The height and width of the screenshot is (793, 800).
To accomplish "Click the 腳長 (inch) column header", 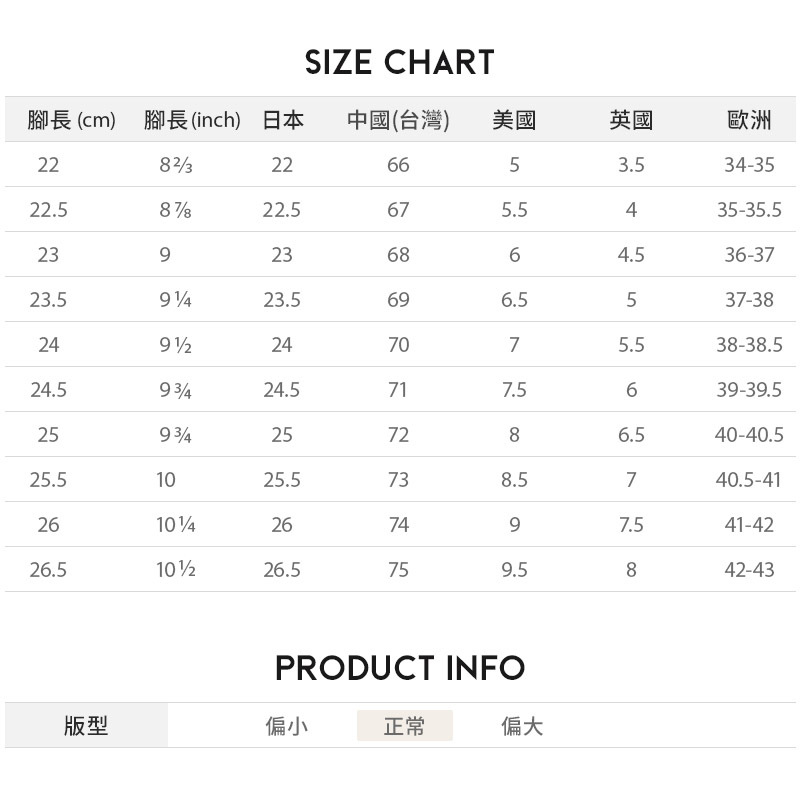I will point(192,121).
